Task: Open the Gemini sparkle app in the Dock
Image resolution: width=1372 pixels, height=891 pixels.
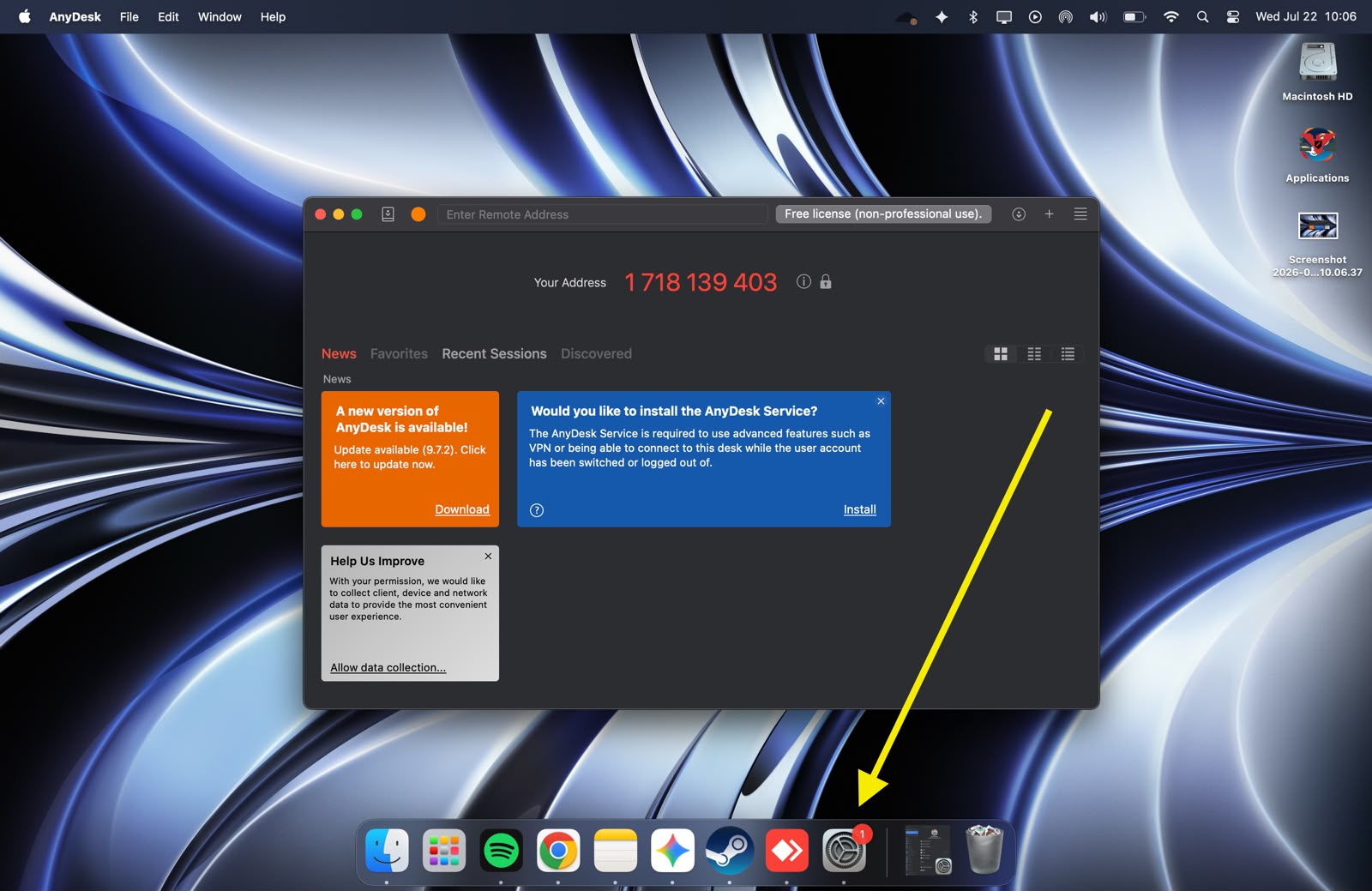Action: pyautogui.click(x=672, y=851)
